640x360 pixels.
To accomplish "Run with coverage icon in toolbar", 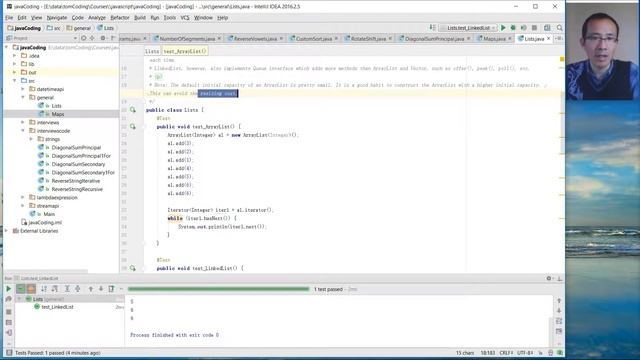I will (523, 28).
